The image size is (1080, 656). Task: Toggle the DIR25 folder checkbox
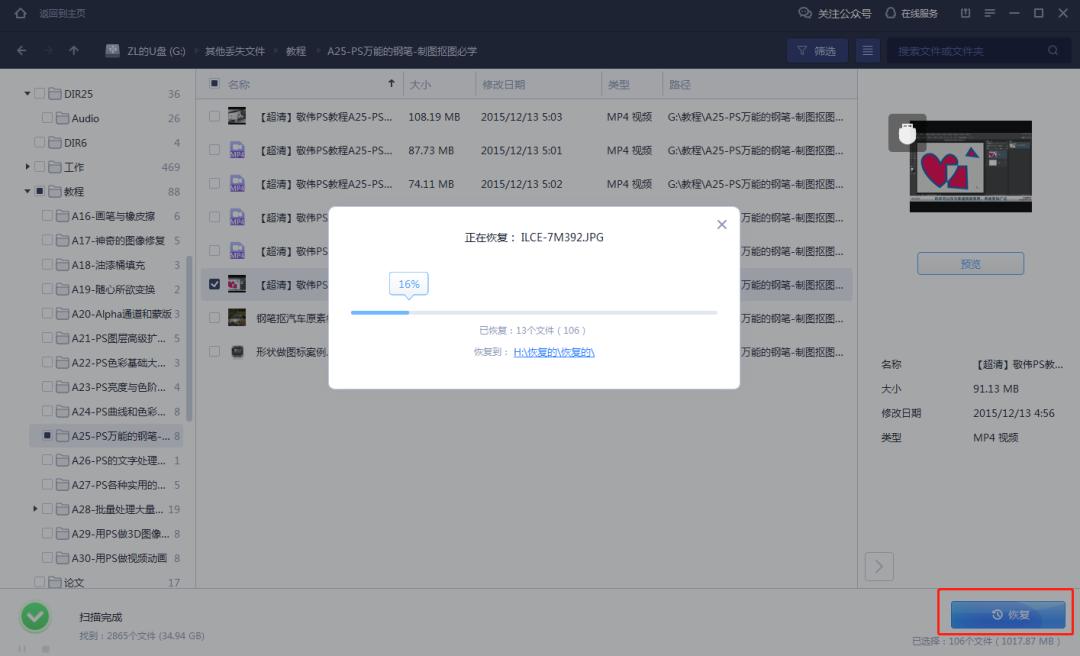[39, 93]
